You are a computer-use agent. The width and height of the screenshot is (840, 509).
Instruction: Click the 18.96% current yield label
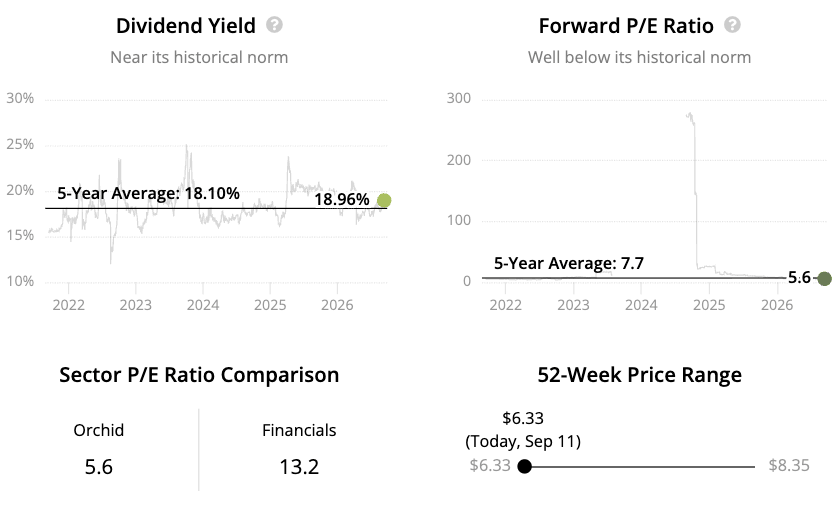(x=342, y=199)
